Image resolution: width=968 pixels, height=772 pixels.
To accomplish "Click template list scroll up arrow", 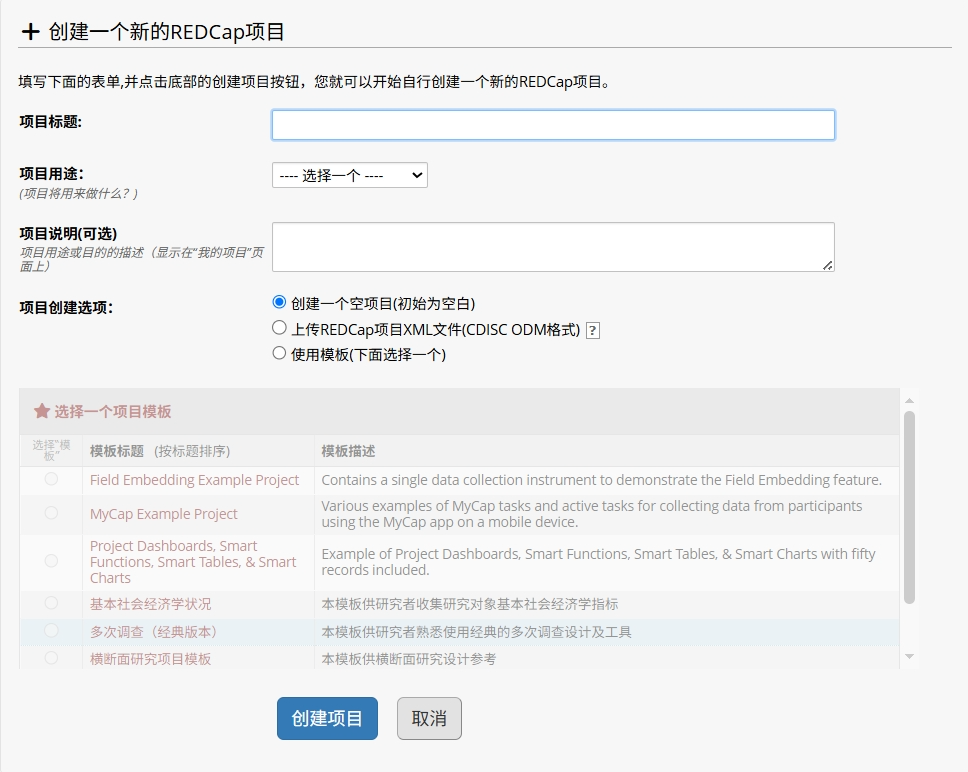I will [x=909, y=401].
